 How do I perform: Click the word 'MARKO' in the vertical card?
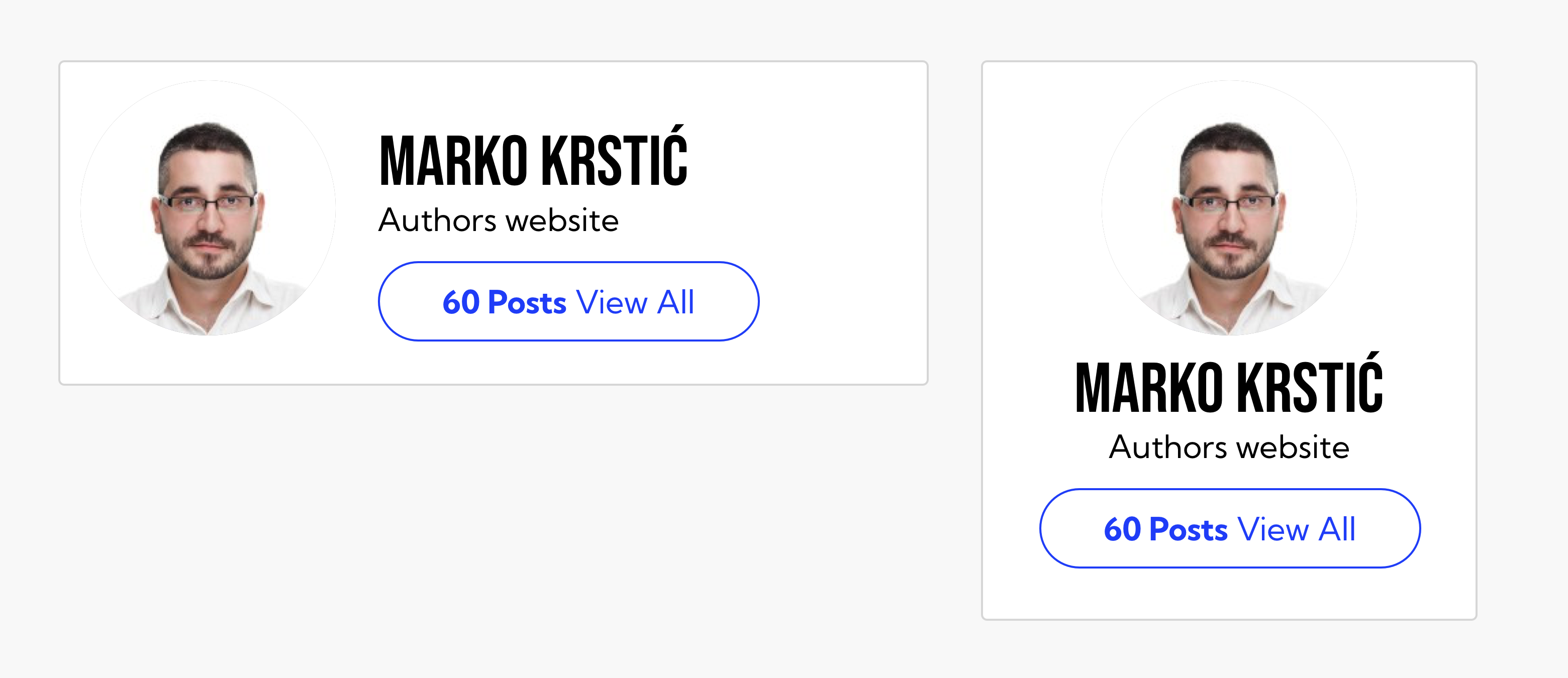coord(1149,388)
